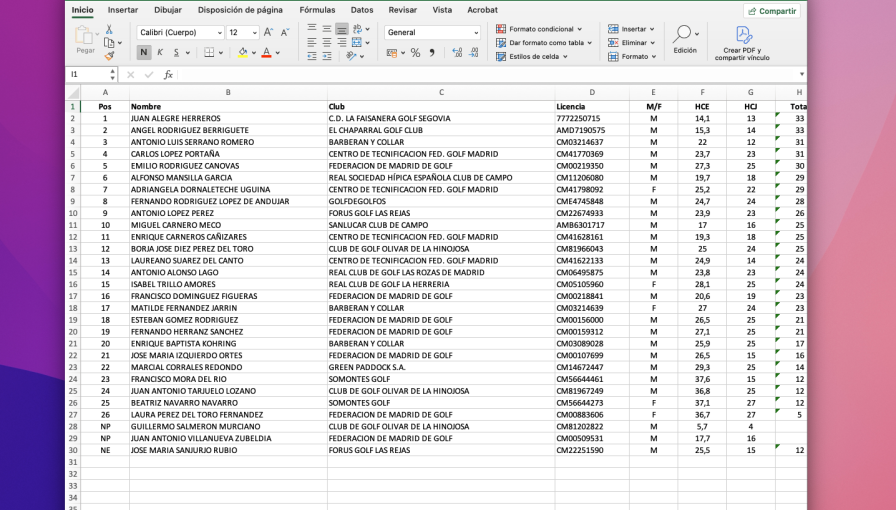Open the Formato condicional dropdown
The width and height of the screenshot is (896, 510).
click(542, 29)
